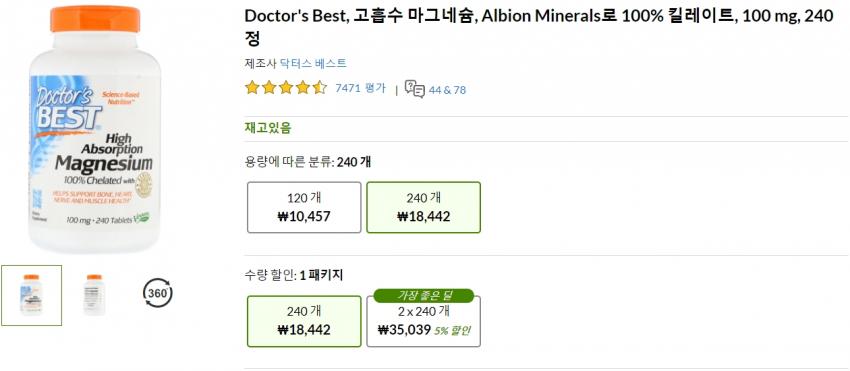Choose the 120 개 size option

[x=304, y=207]
